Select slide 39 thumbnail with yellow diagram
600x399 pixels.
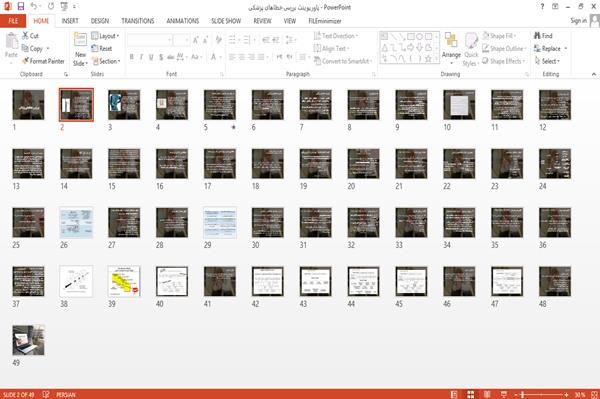click(x=124, y=281)
